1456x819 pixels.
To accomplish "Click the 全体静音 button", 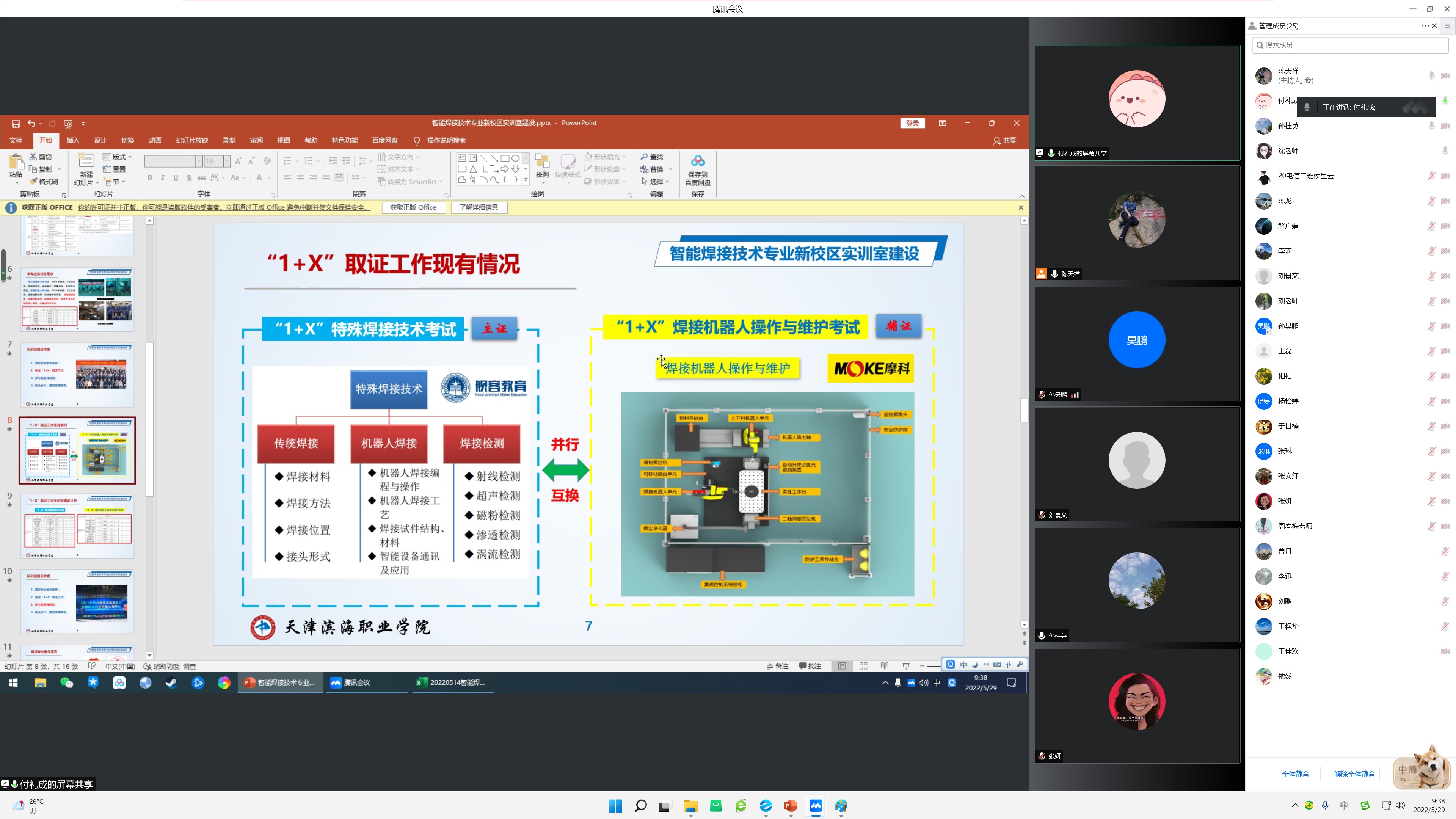I will (1295, 774).
